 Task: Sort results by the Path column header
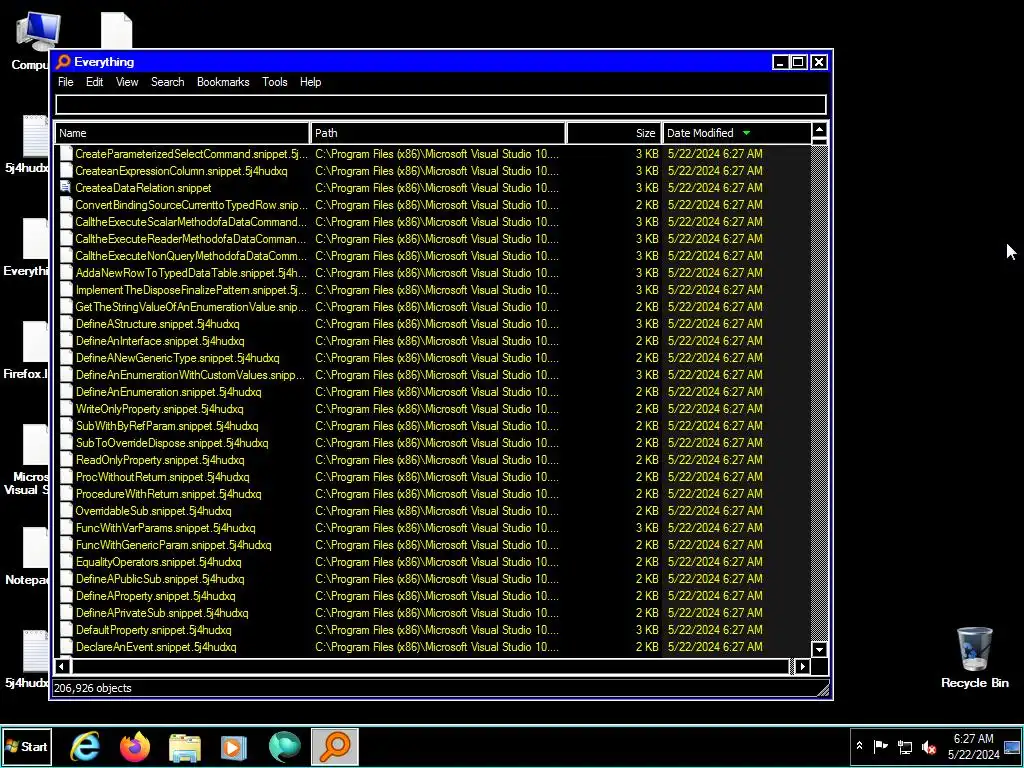(438, 133)
